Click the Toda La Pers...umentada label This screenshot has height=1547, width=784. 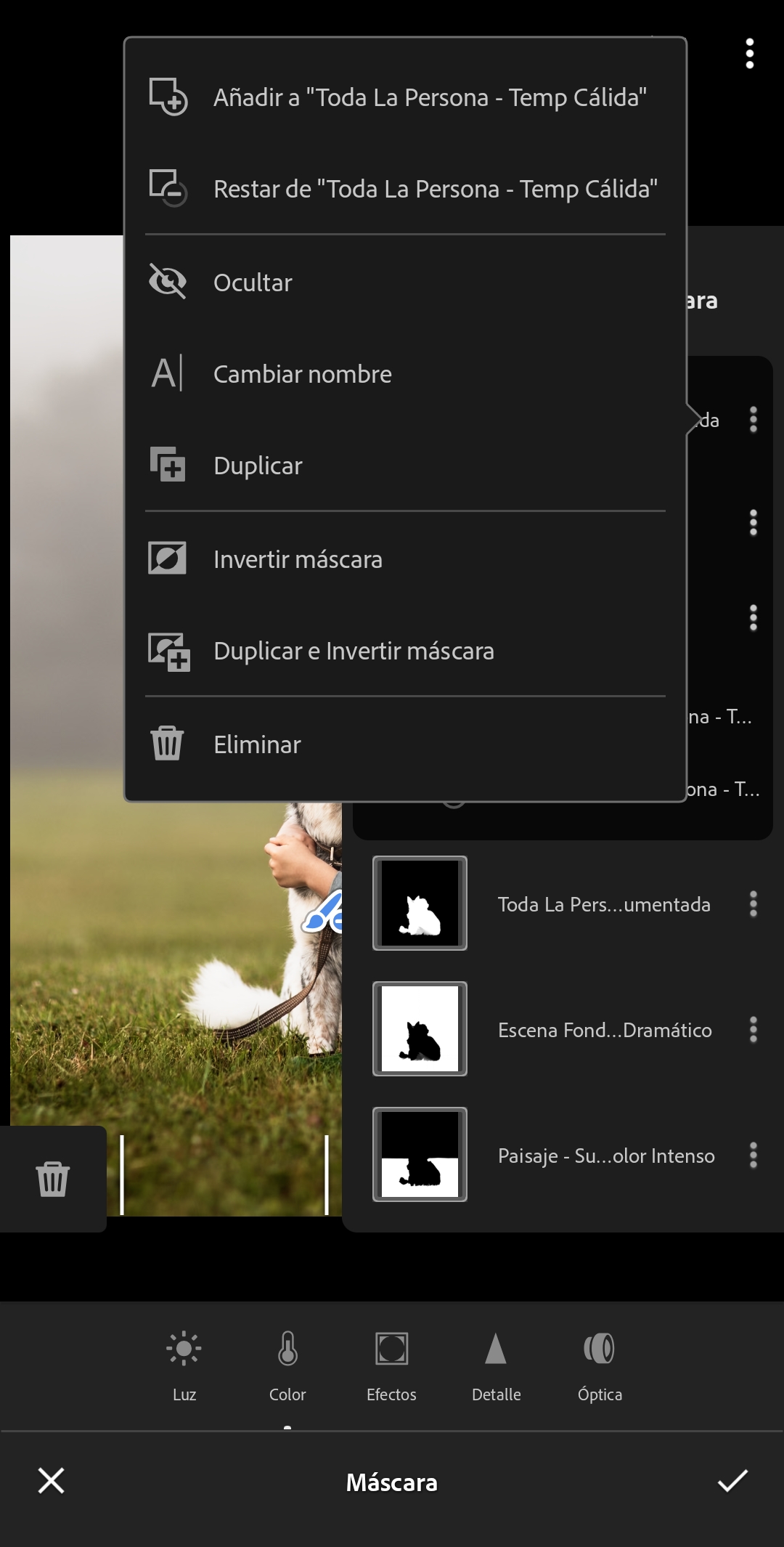click(604, 904)
